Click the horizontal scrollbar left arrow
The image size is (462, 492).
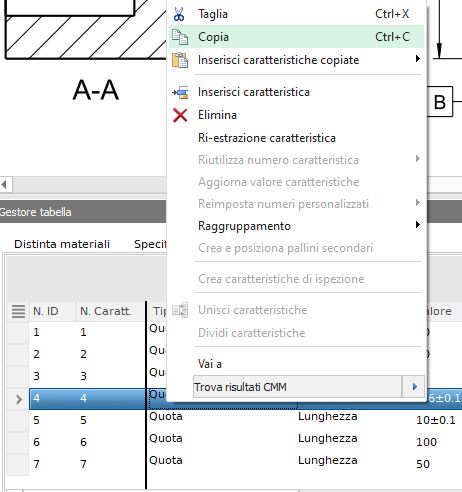coord(5,184)
